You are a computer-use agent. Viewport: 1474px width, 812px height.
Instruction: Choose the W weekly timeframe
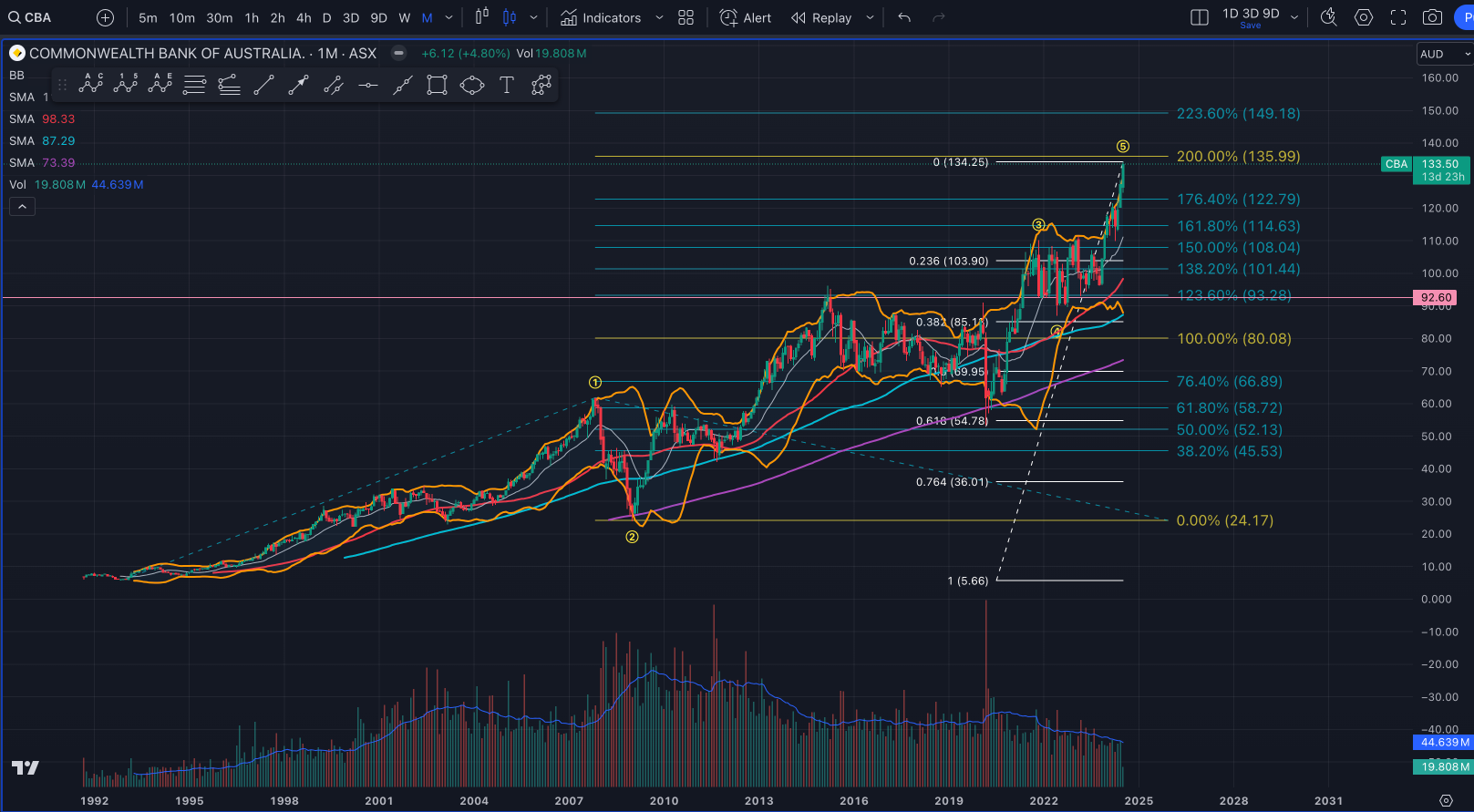[405, 17]
